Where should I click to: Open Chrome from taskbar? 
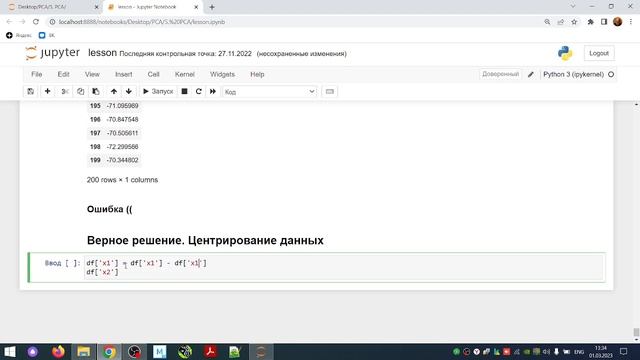109,351
